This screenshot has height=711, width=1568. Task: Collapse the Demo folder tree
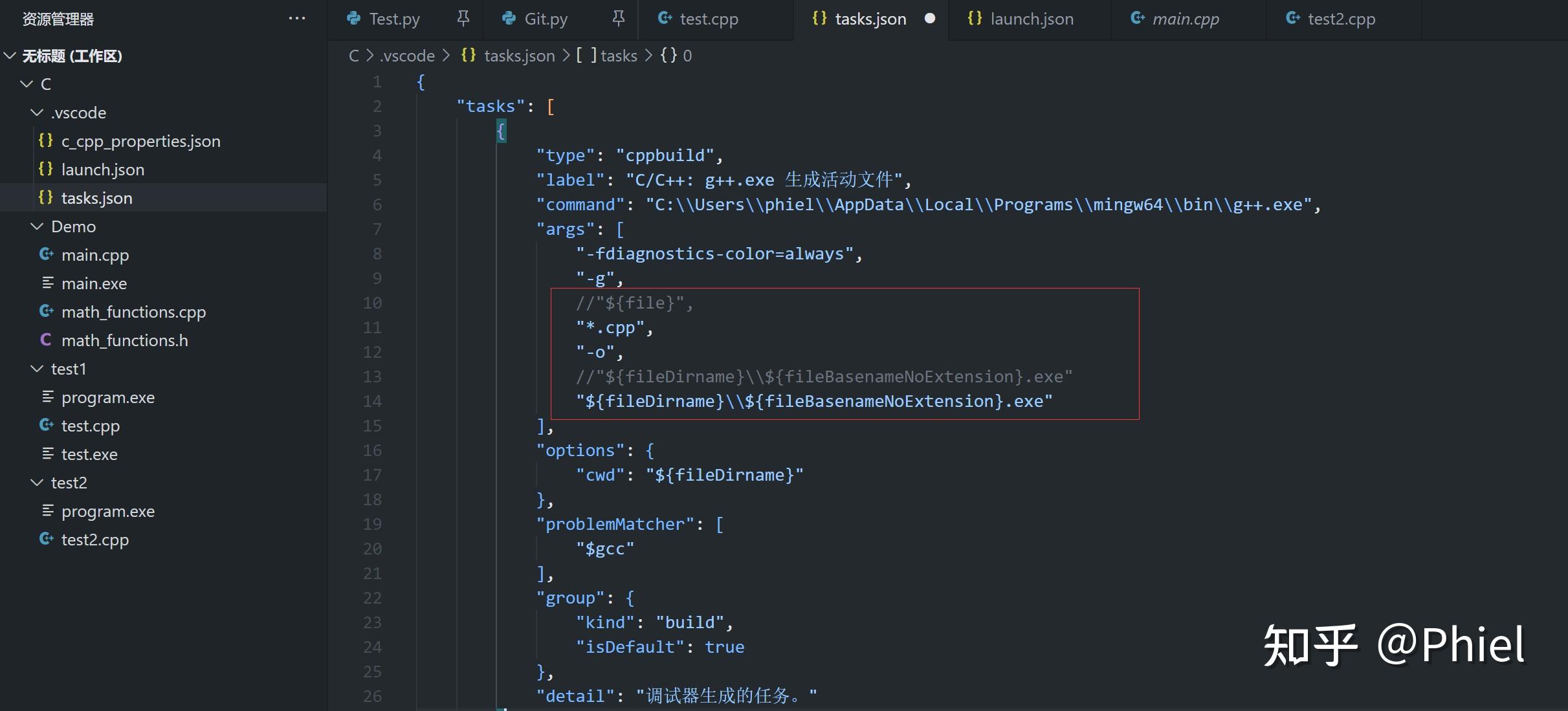click(36, 226)
